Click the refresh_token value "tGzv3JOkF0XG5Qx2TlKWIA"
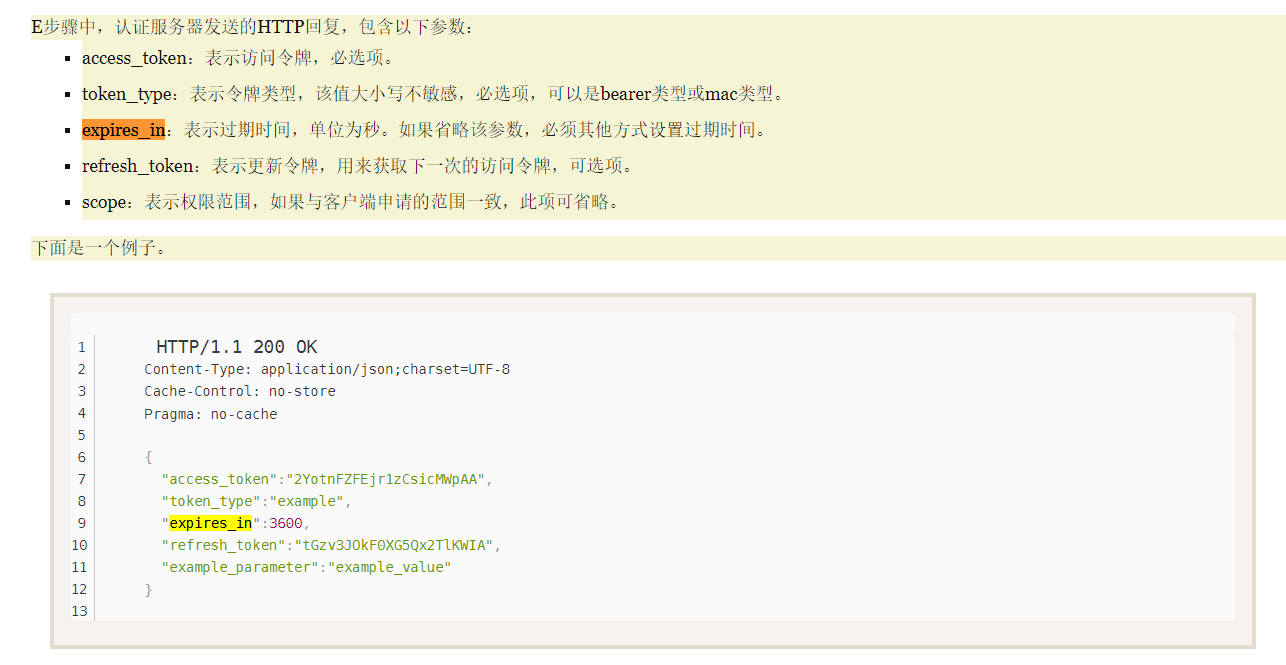This screenshot has width=1286, height=665. point(393,545)
